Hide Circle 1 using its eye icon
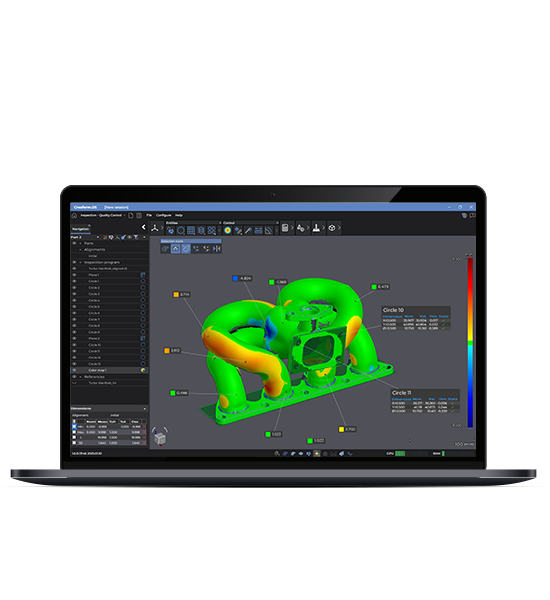 (74, 281)
